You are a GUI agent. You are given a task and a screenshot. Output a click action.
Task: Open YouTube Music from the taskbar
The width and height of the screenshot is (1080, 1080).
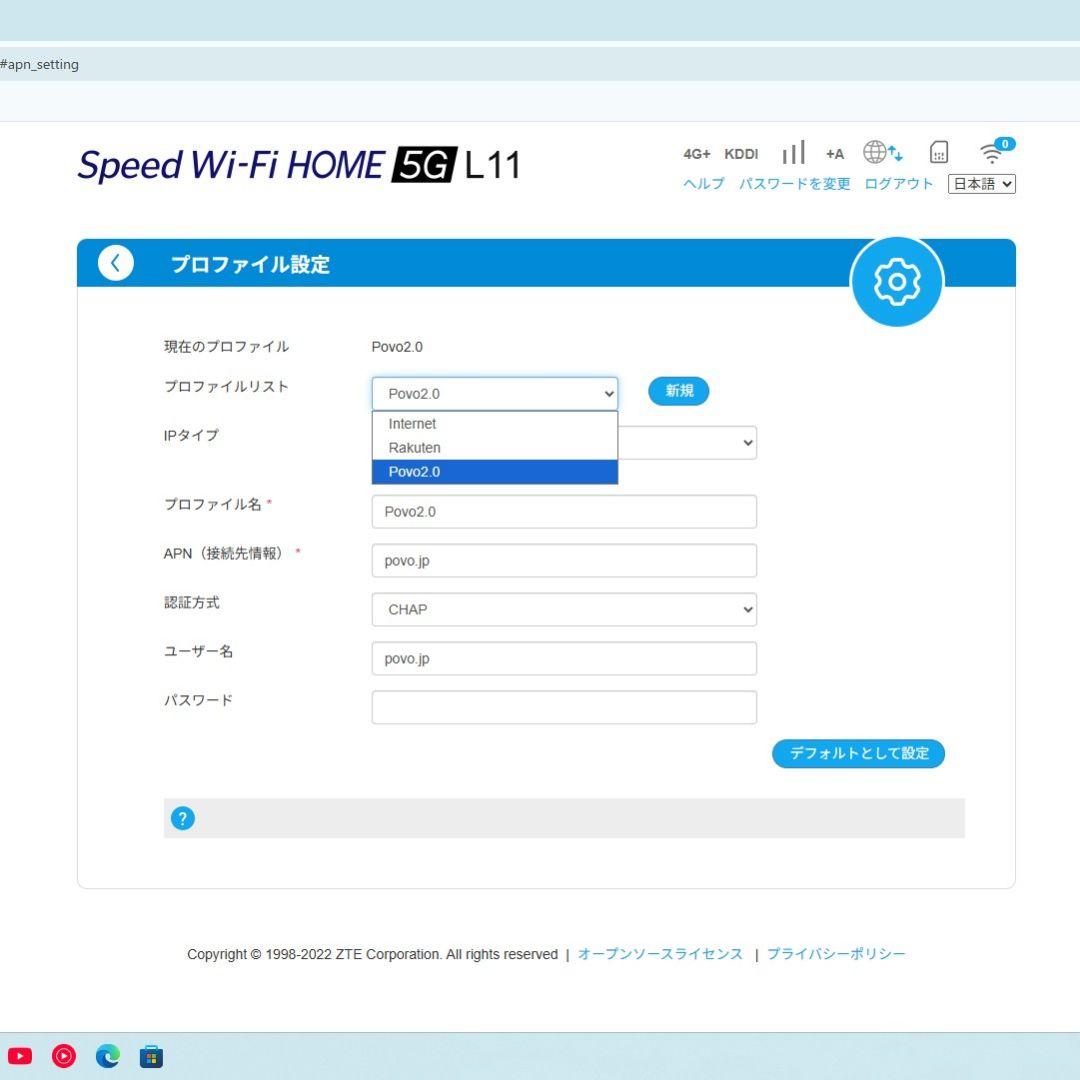point(64,1056)
